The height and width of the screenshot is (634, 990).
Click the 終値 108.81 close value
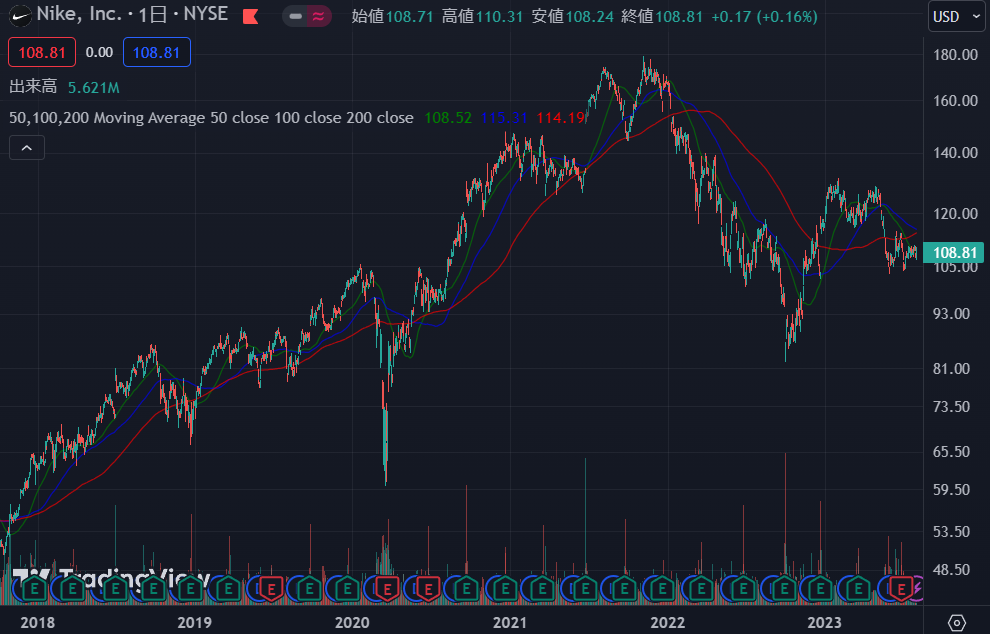[x=662, y=16]
